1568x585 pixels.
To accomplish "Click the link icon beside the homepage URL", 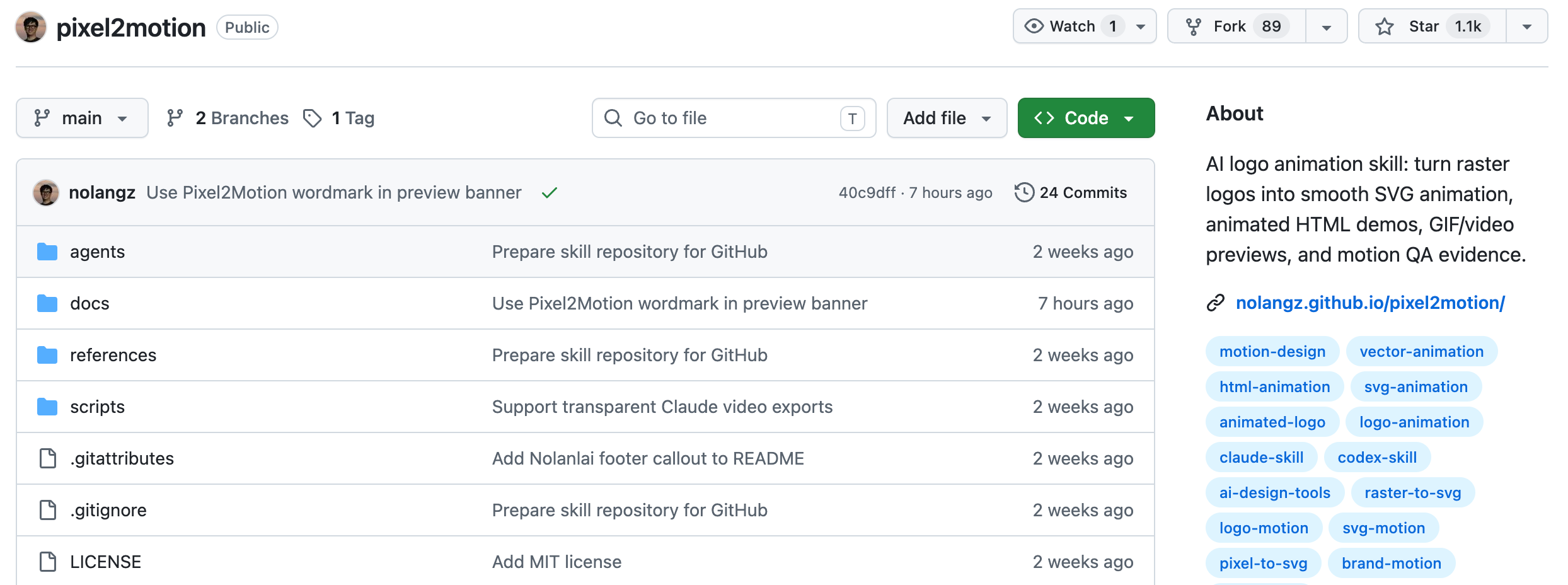I will (1216, 303).
